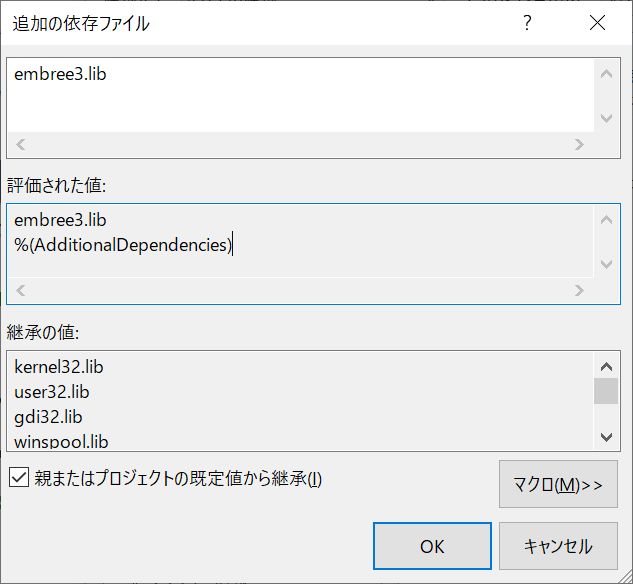Click right arrow of top edit box horizontal scrollbar

(579, 144)
